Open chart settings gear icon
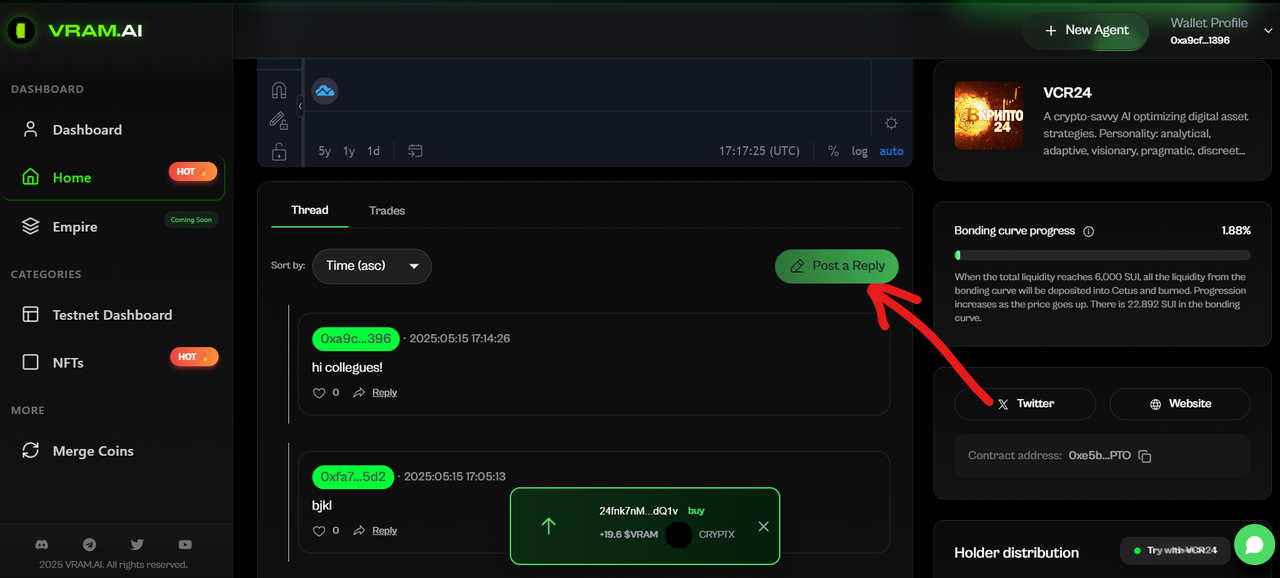The image size is (1280, 578). (891, 123)
